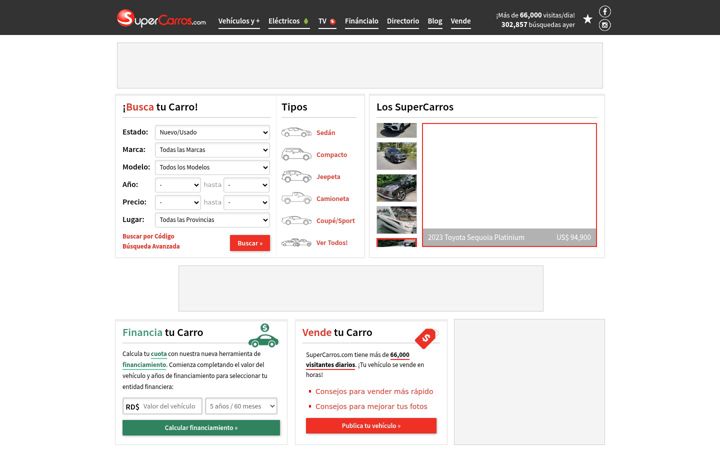Open the Búsqueda Avanzada link

coord(151,246)
